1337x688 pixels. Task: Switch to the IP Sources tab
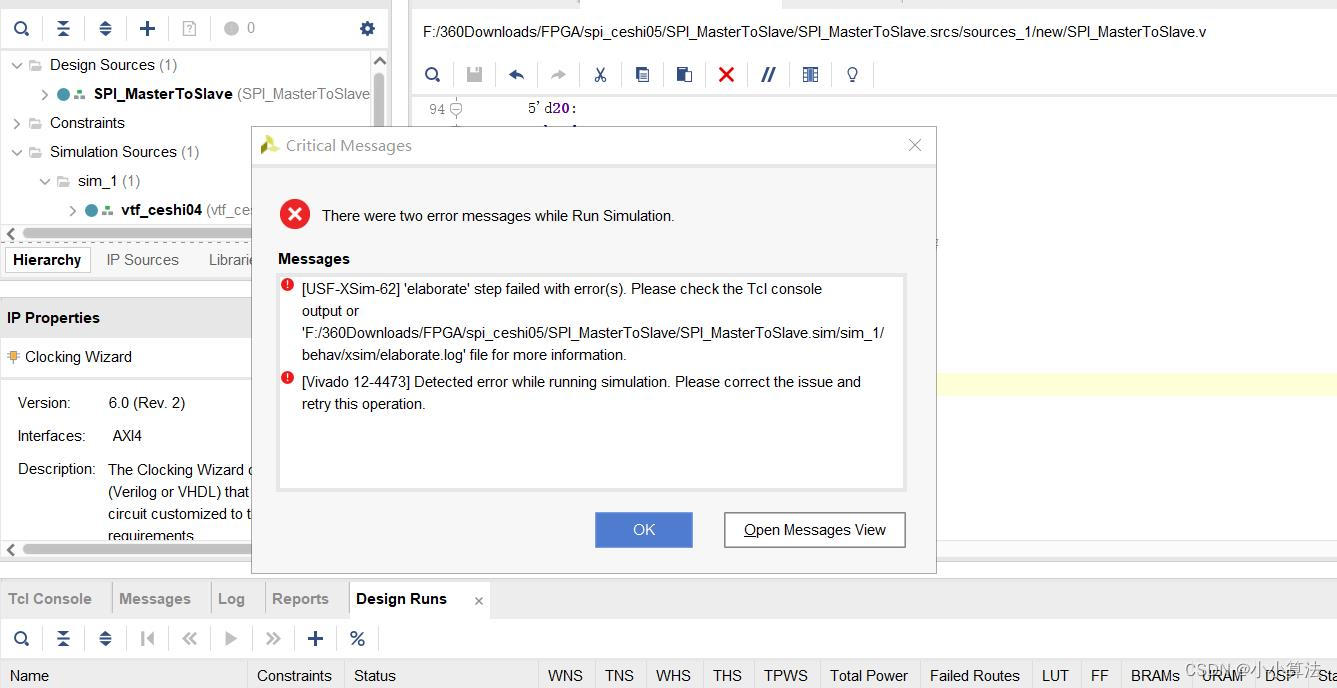click(x=143, y=260)
